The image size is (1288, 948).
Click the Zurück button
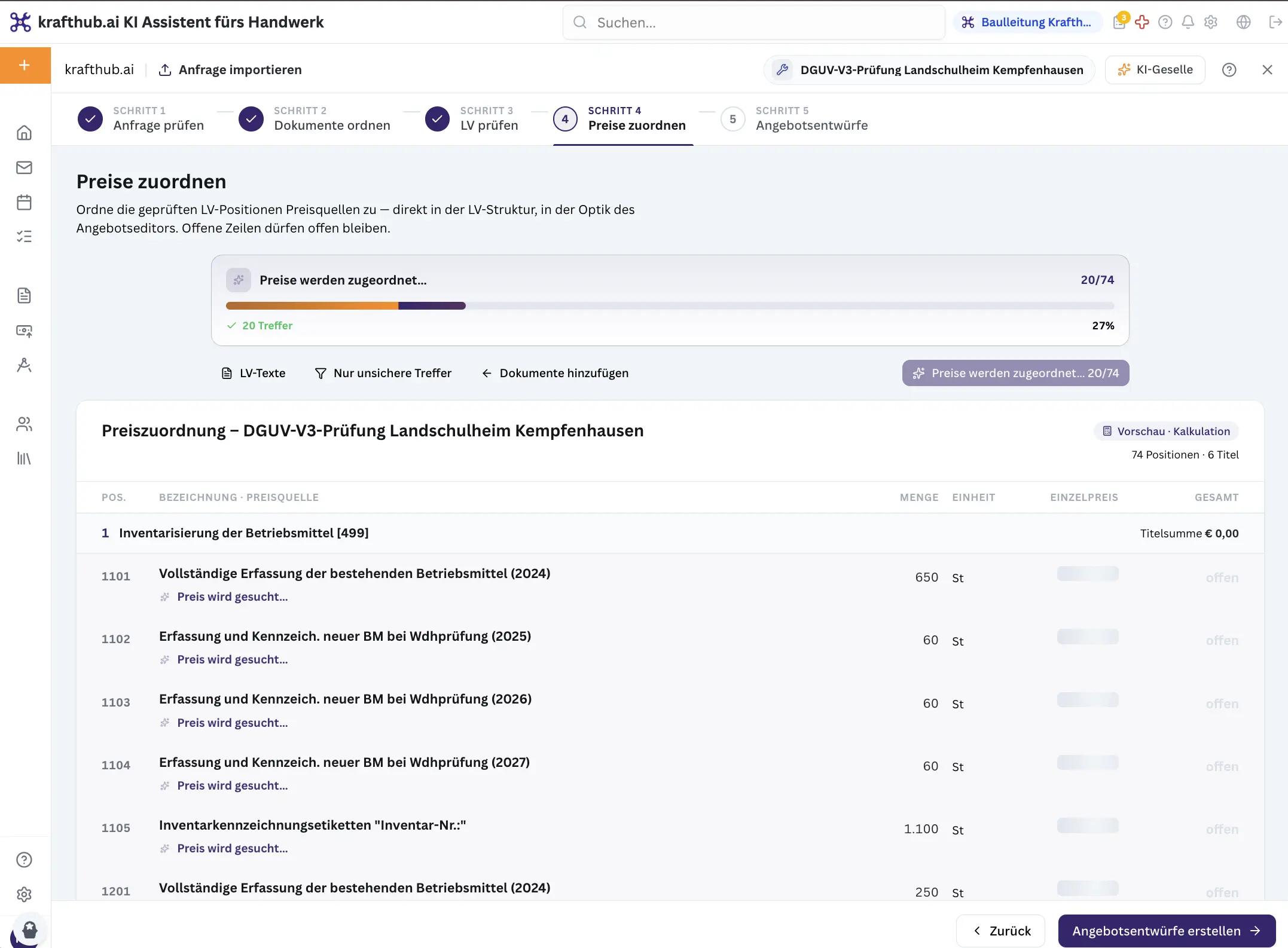click(1000, 931)
